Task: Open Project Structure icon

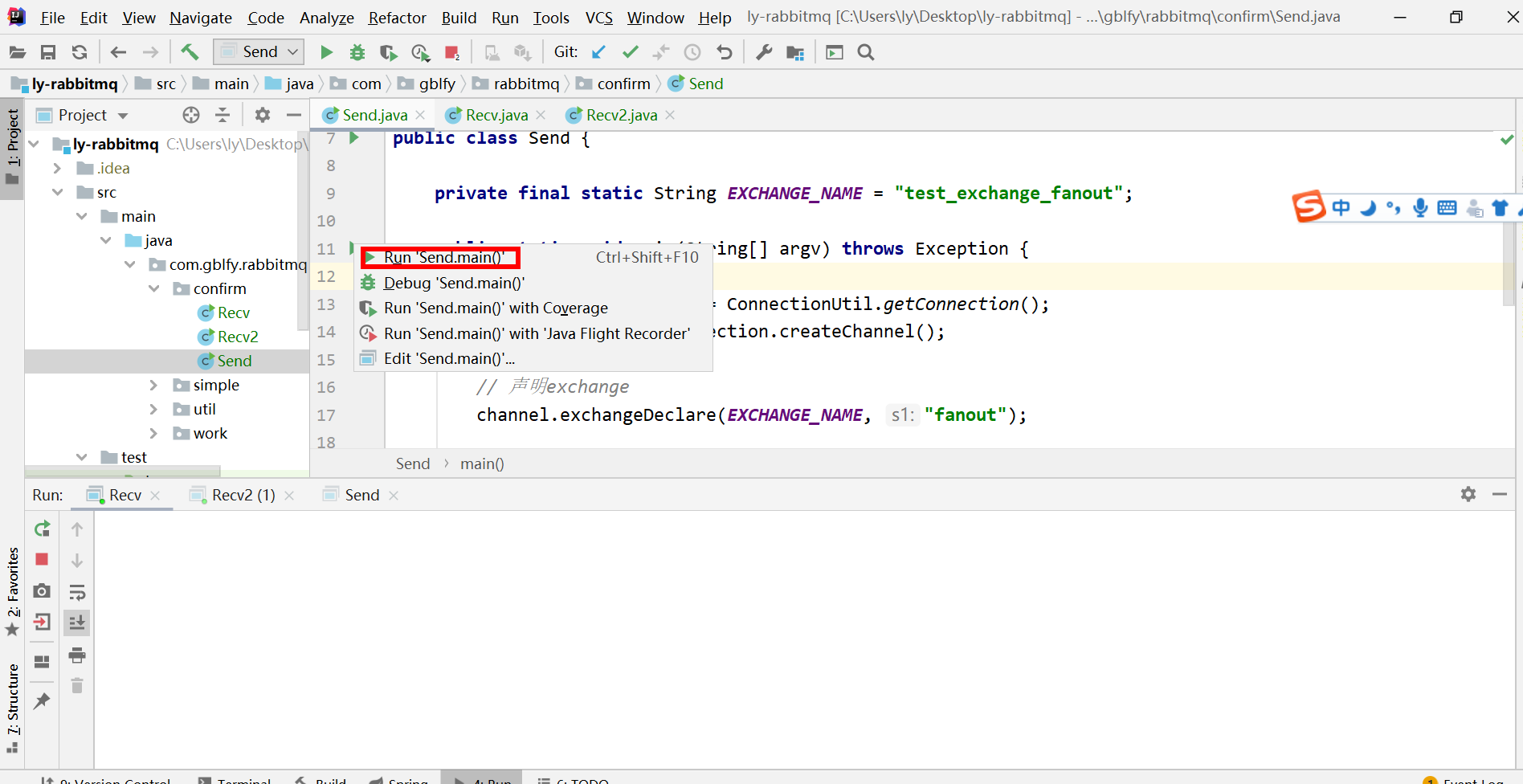Action: click(795, 52)
